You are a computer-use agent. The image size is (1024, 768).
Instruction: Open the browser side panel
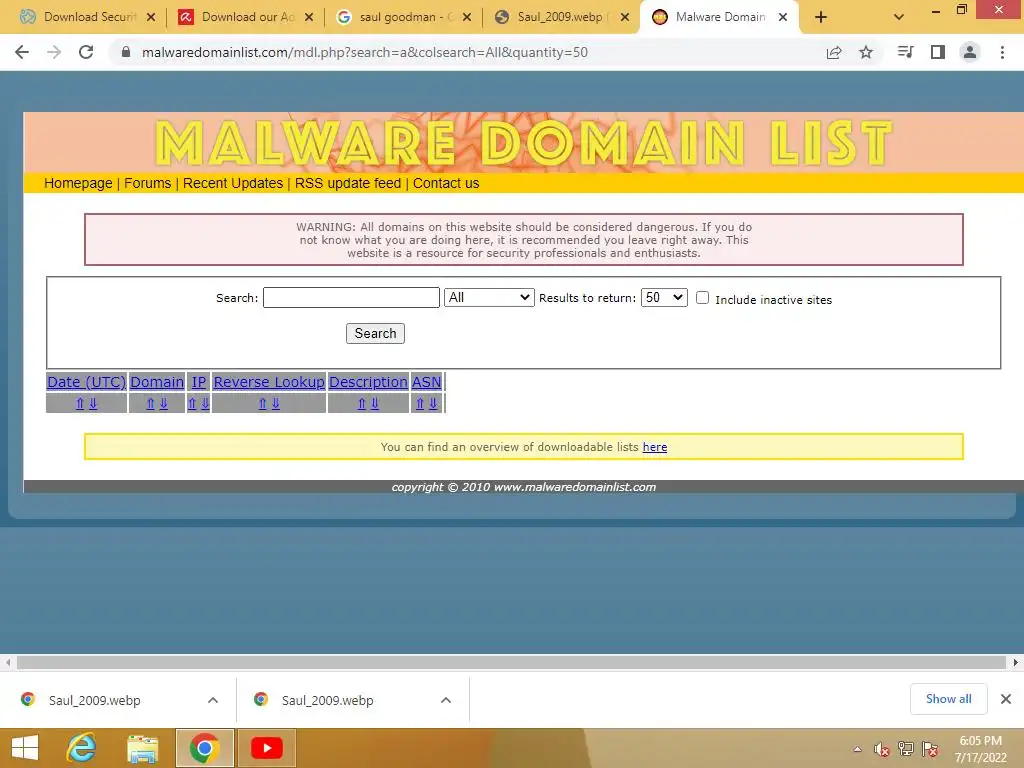click(x=938, y=52)
